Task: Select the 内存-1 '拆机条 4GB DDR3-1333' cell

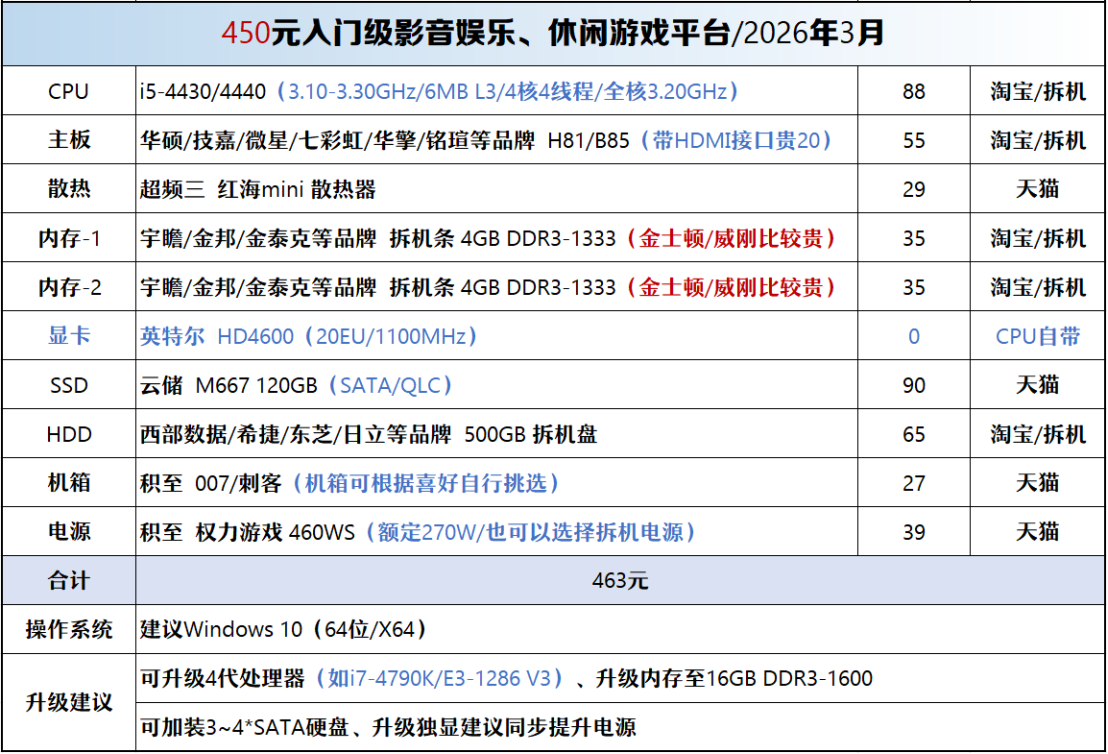Action: click(x=497, y=238)
